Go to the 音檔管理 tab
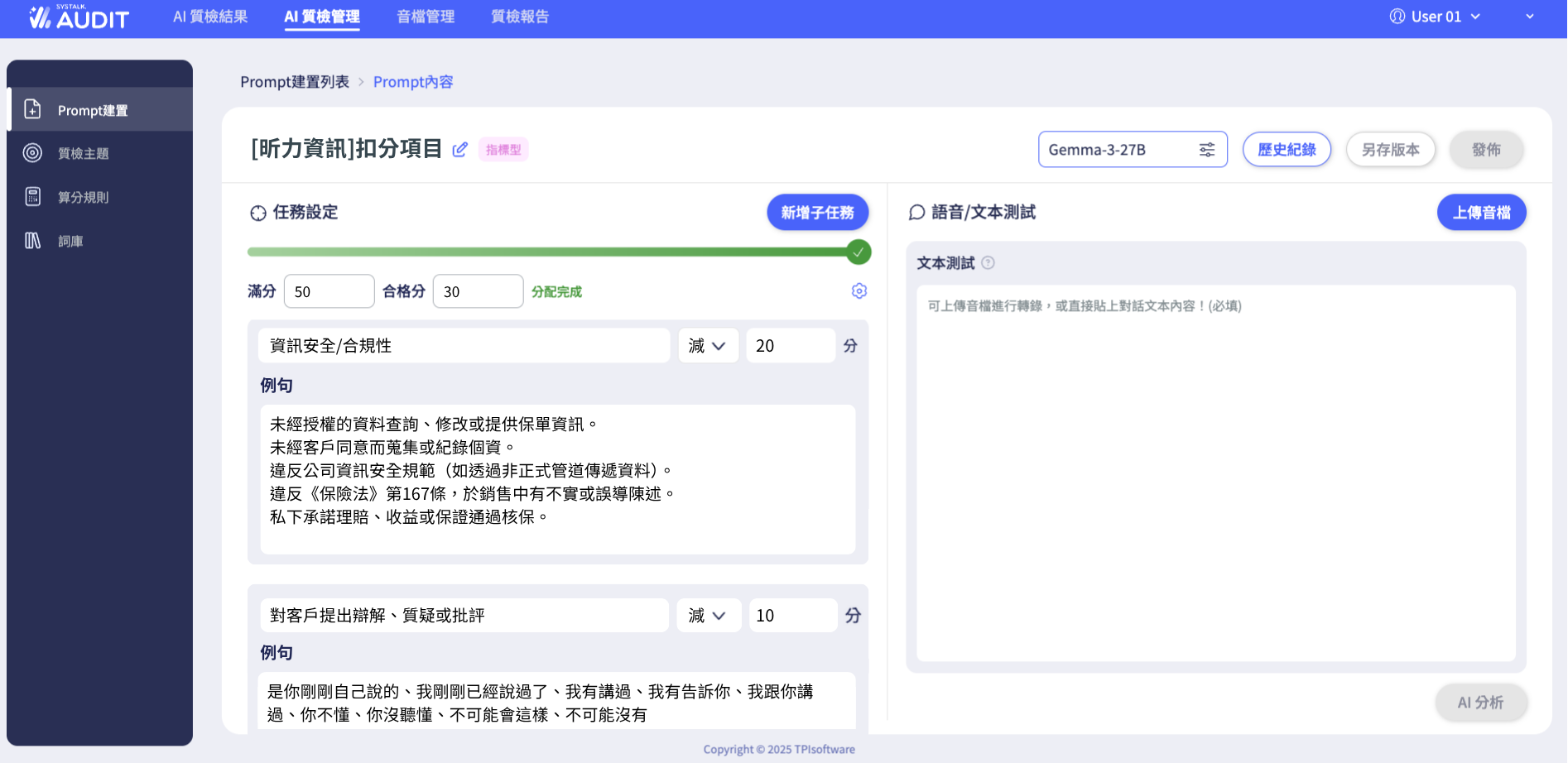The width and height of the screenshot is (1568, 763). [426, 17]
